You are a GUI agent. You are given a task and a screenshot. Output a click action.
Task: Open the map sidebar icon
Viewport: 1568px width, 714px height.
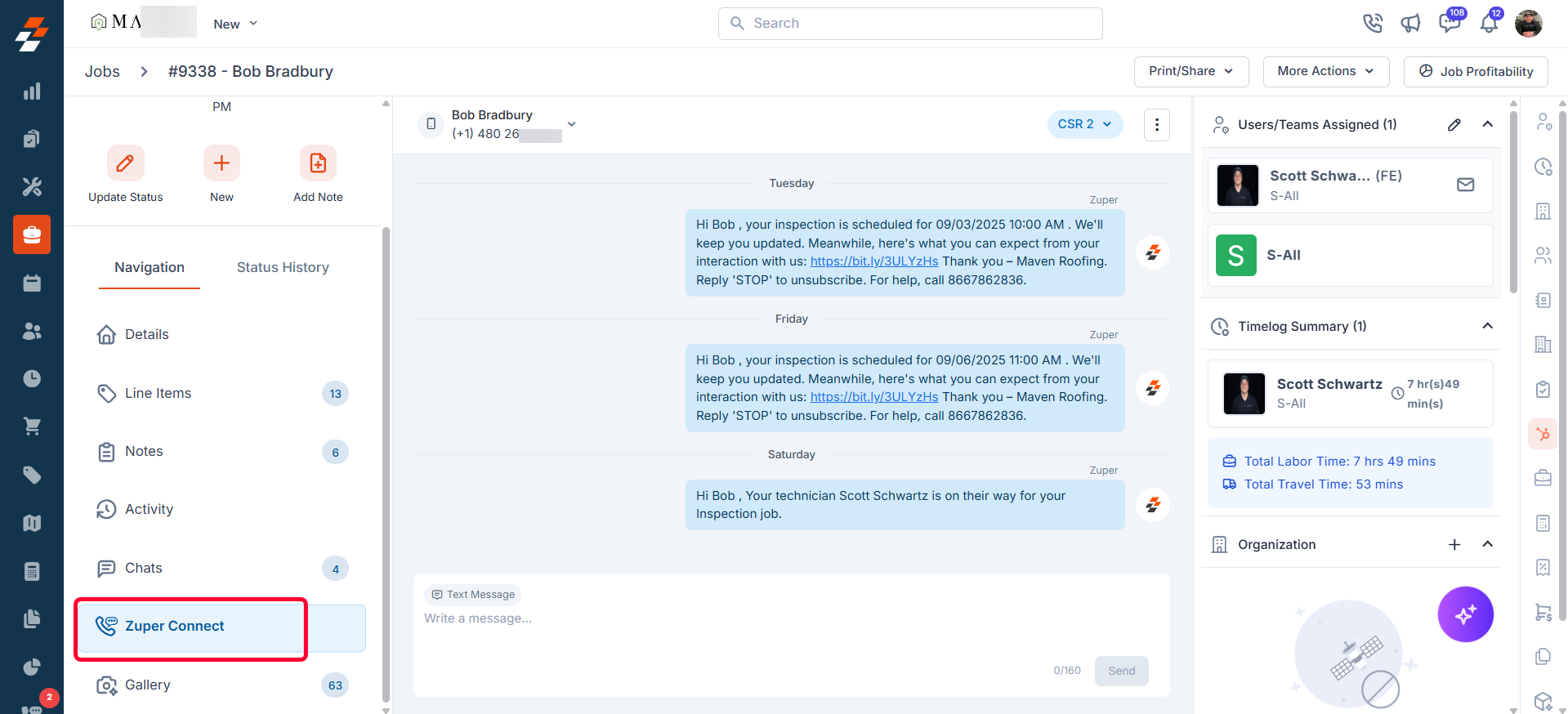[x=32, y=523]
